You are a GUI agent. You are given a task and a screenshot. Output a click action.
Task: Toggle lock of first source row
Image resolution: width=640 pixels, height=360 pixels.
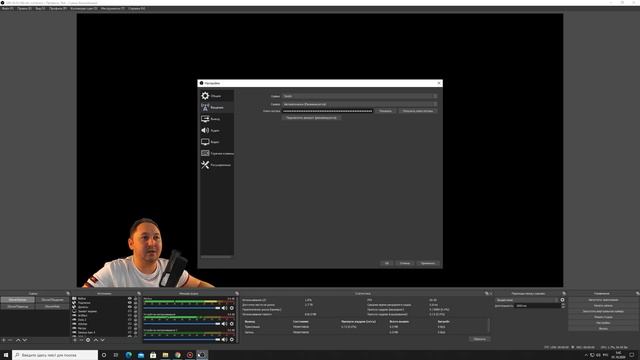tap(136, 298)
